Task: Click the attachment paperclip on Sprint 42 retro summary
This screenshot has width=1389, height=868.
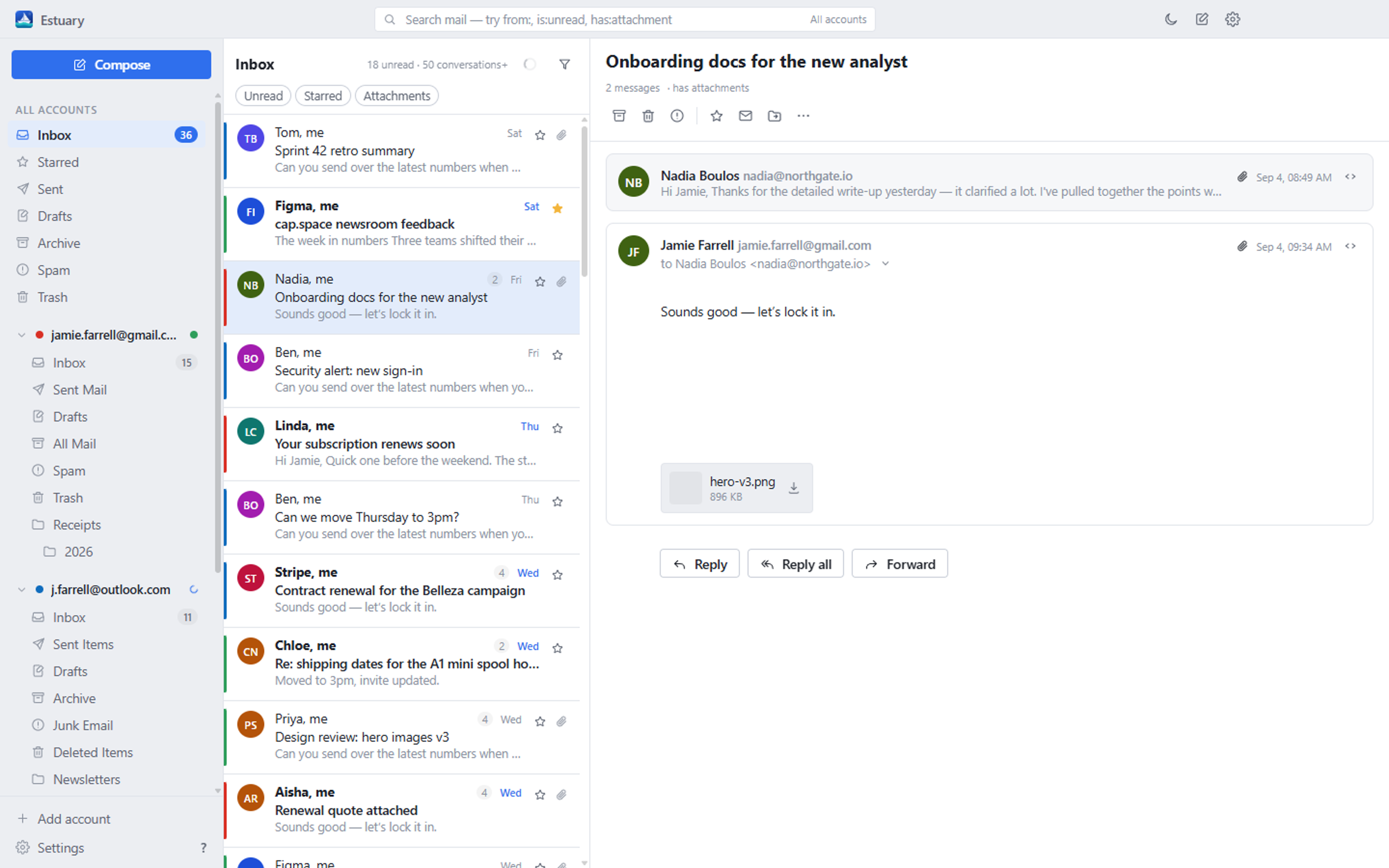Action: [x=561, y=135]
